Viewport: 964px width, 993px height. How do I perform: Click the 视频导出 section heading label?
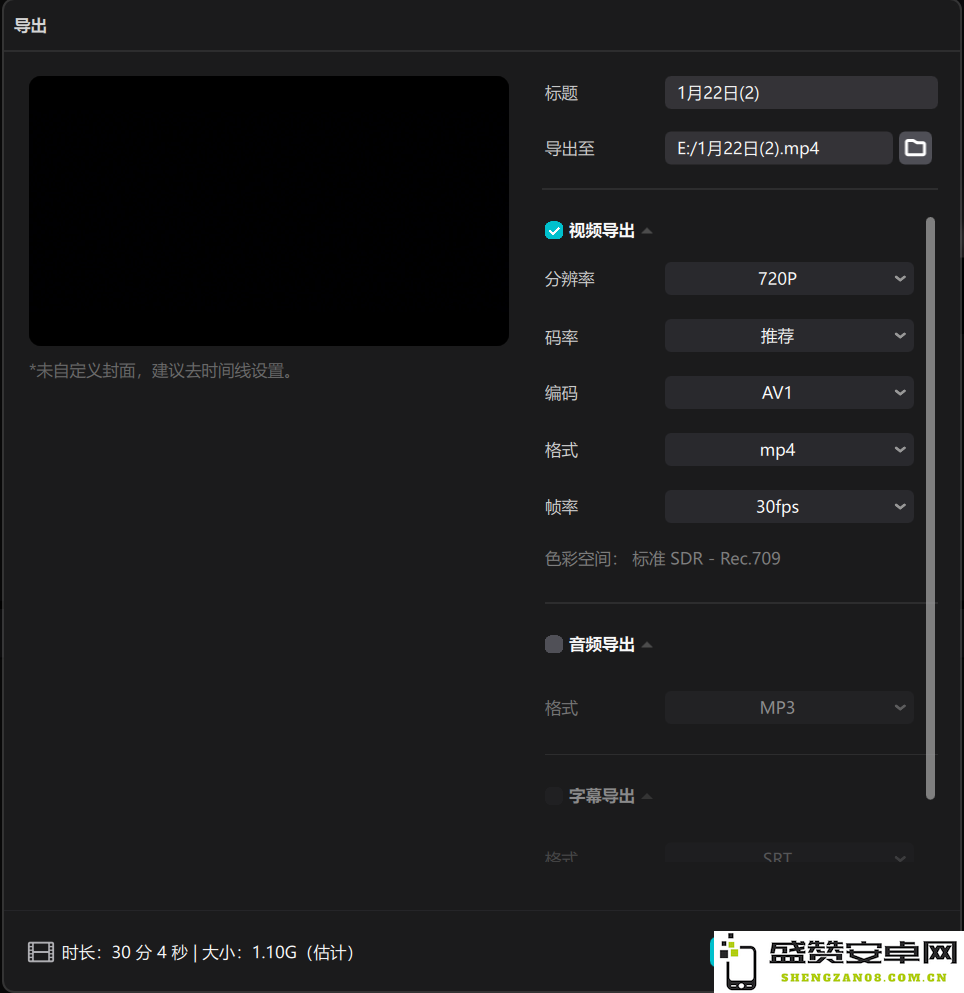pyautogui.click(x=602, y=231)
